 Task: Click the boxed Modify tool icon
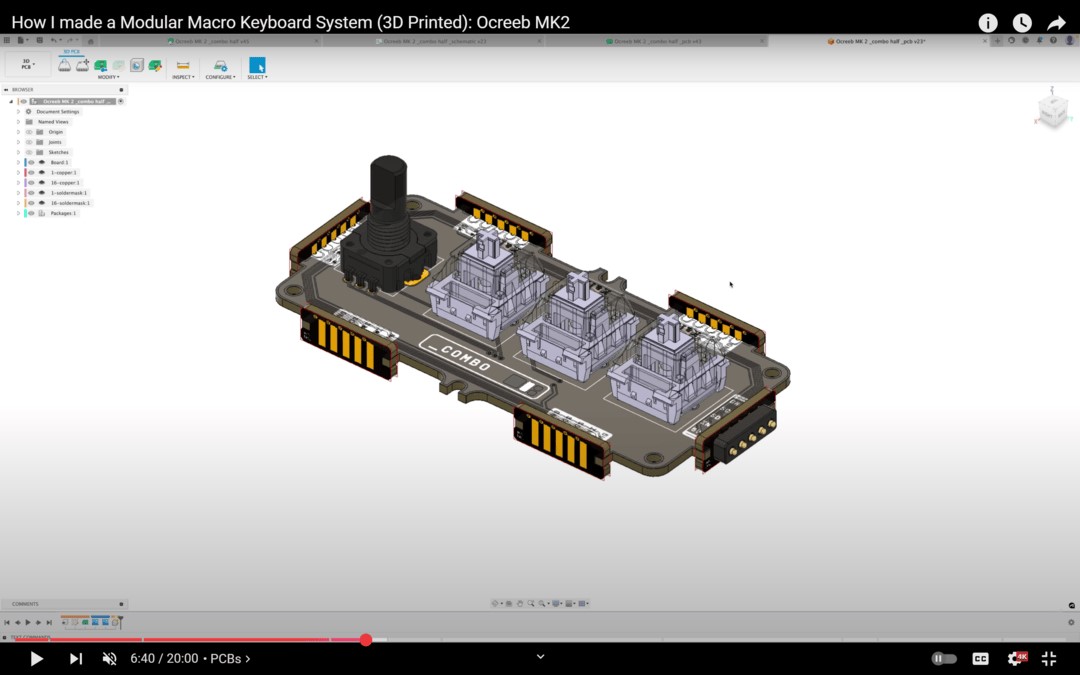[x=137, y=65]
